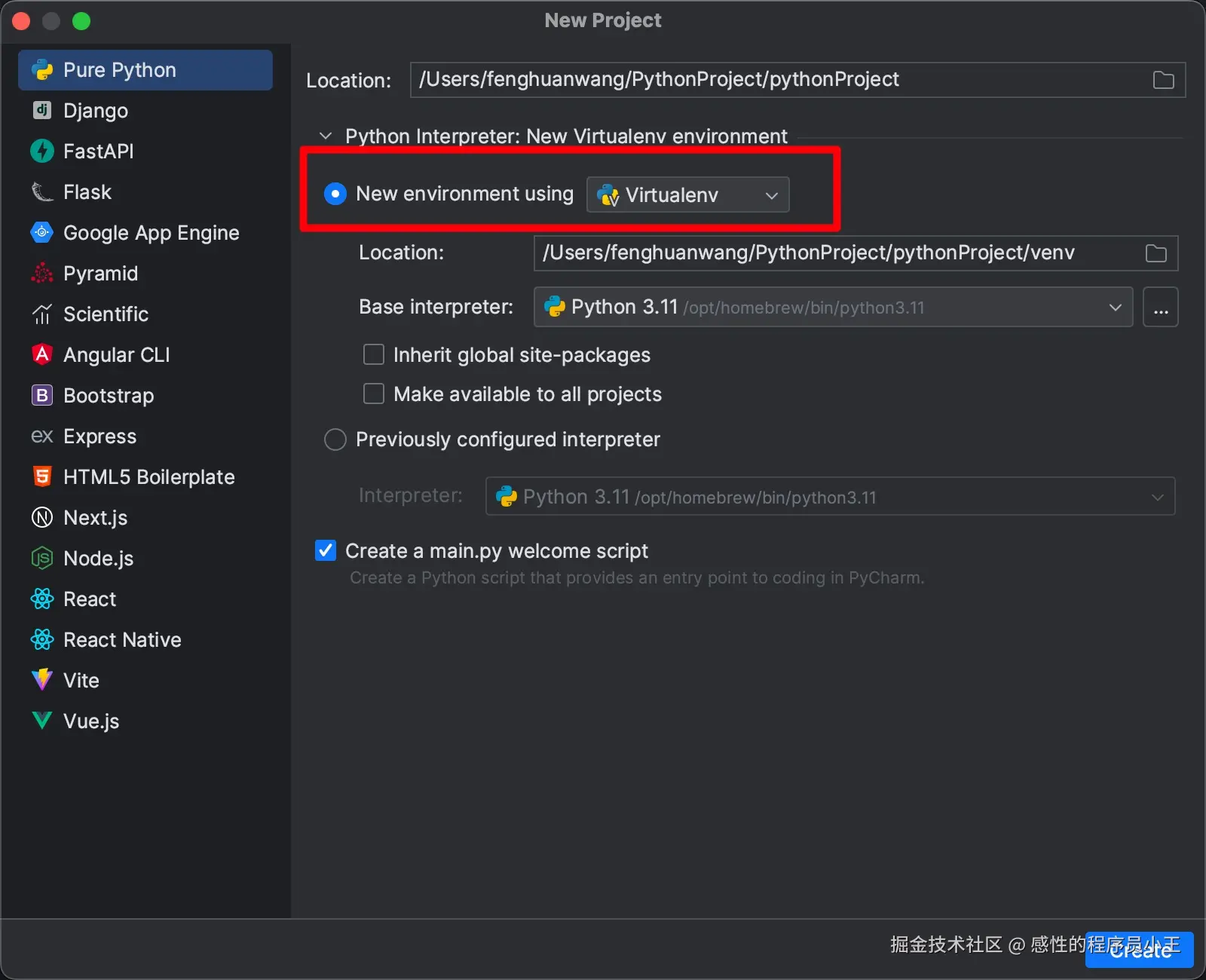Click the Next.js N icon
The width and height of the screenshot is (1206, 980).
[42, 517]
